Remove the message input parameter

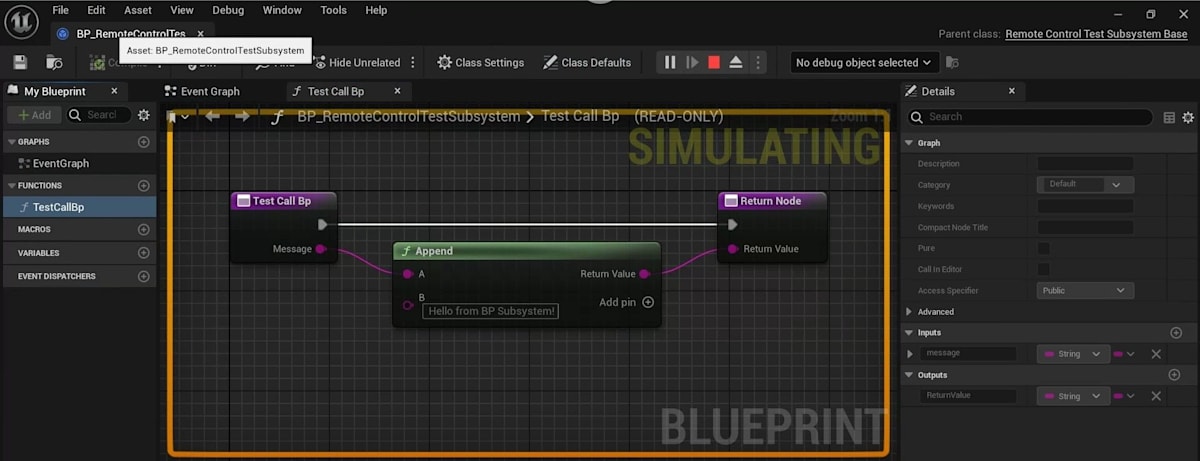(x=1156, y=354)
